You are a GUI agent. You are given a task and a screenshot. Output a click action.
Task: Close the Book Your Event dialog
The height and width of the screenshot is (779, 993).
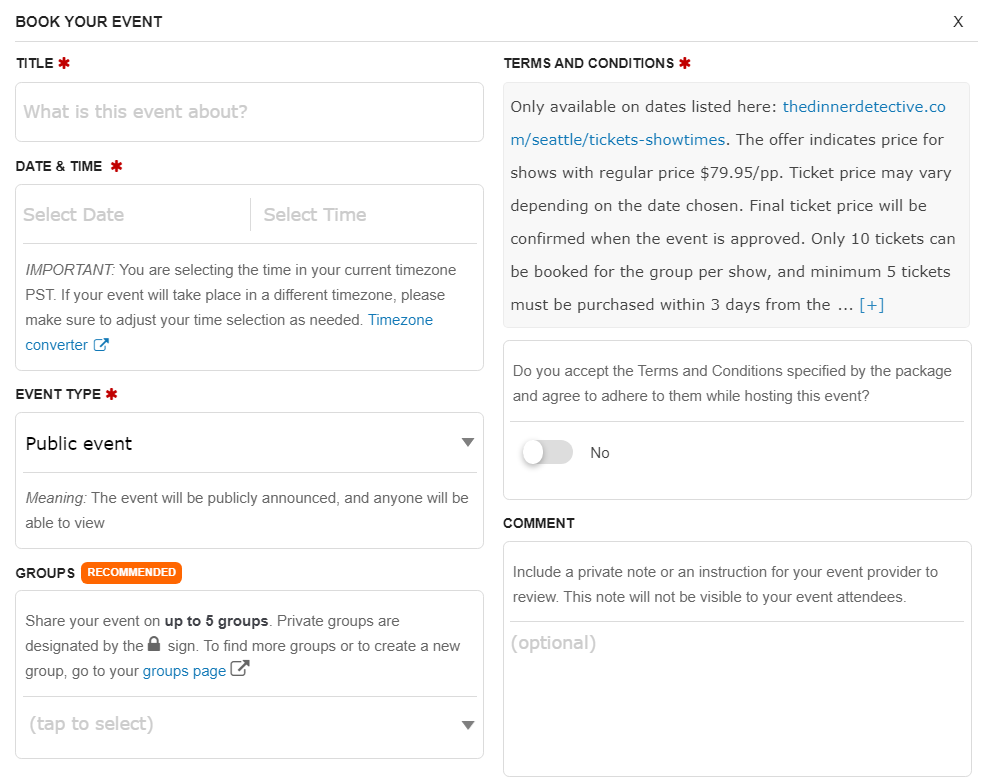coord(958,22)
